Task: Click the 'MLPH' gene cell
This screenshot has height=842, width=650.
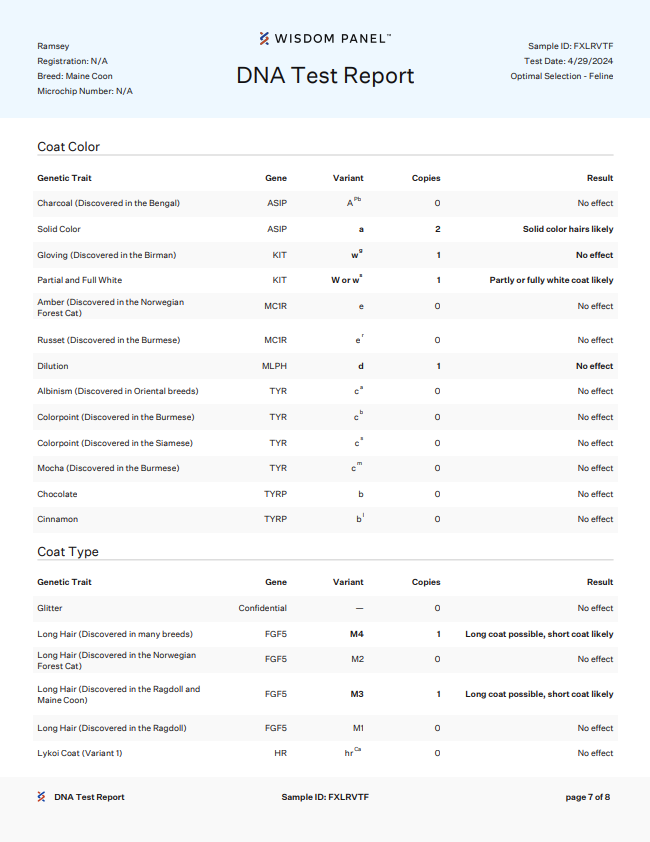Action: click(x=274, y=366)
